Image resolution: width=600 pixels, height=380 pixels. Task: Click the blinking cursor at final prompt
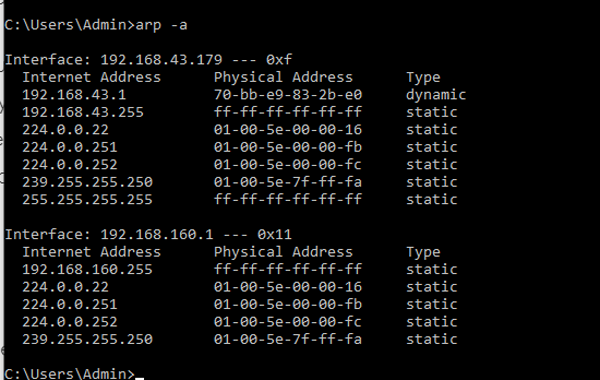140,378
